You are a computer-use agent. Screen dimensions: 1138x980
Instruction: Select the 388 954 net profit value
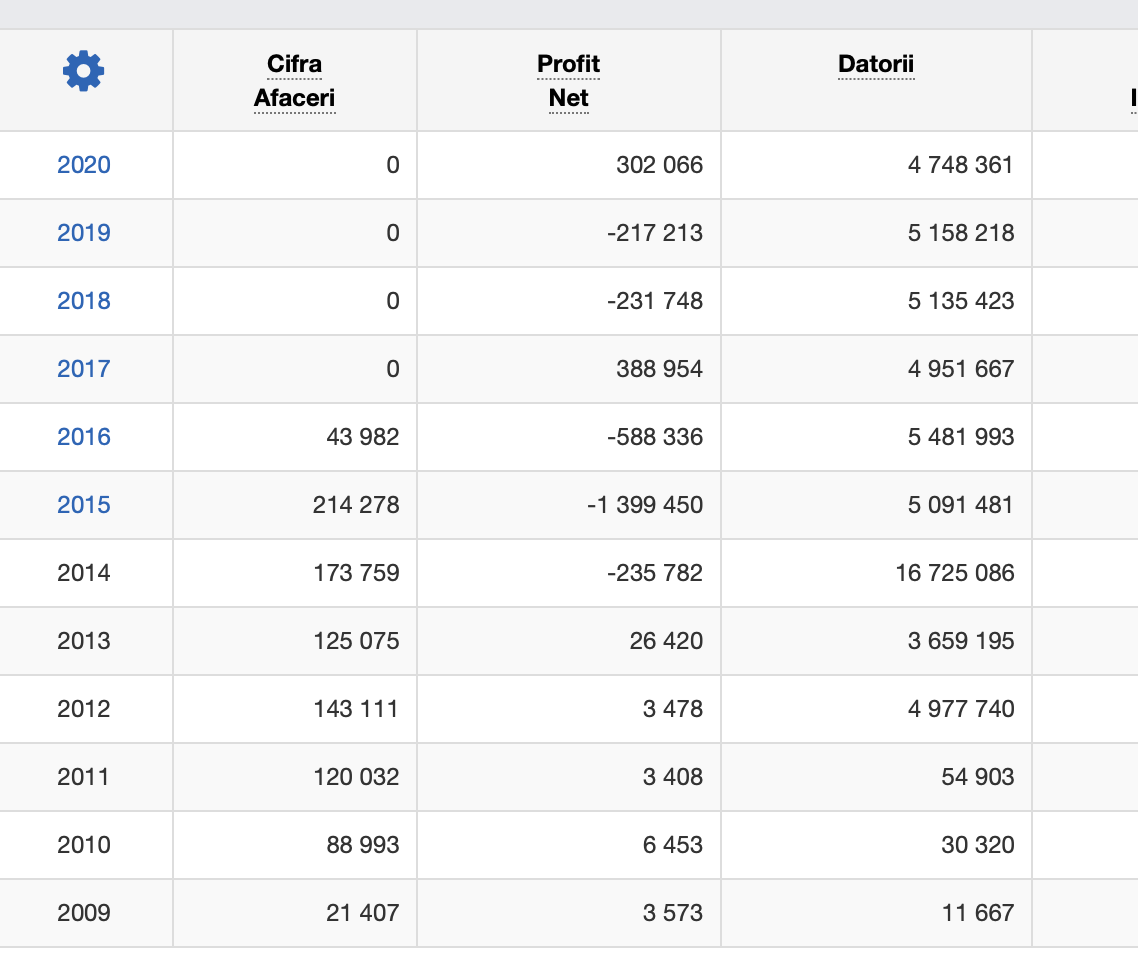click(x=659, y=369)
